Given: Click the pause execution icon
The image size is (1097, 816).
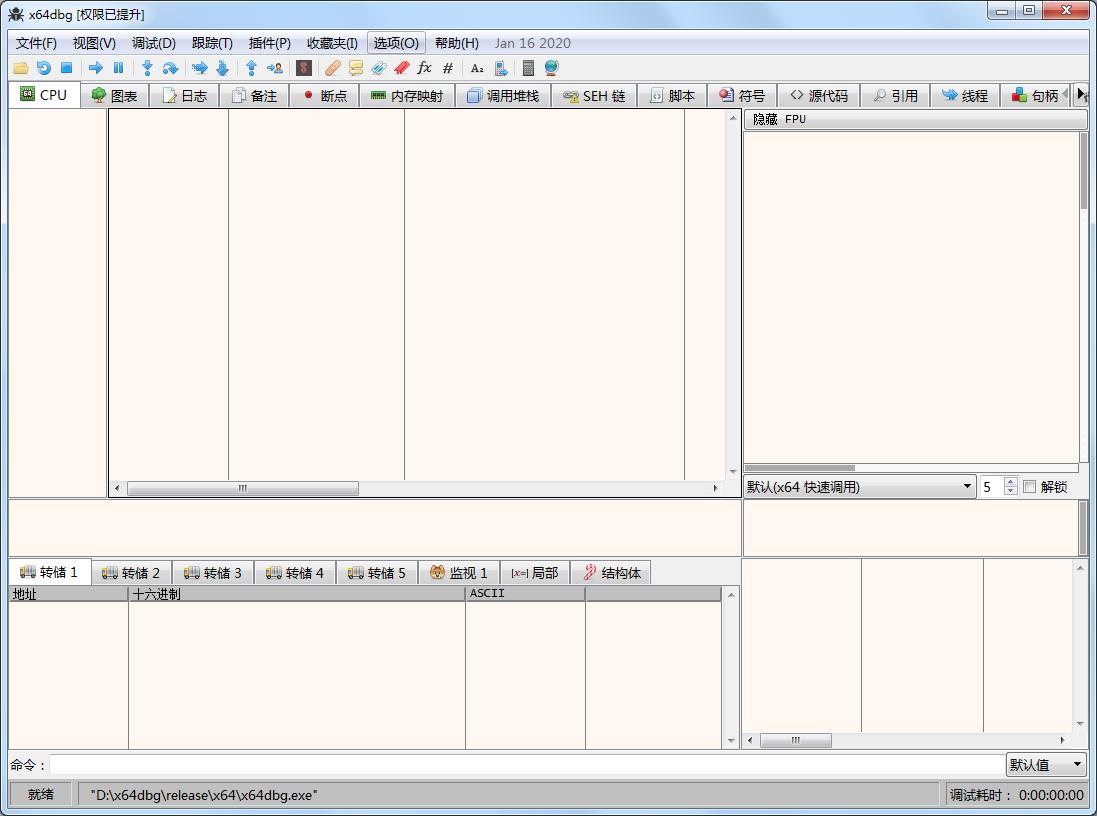Looking at the screenshot, I should [x=118, y=68].
